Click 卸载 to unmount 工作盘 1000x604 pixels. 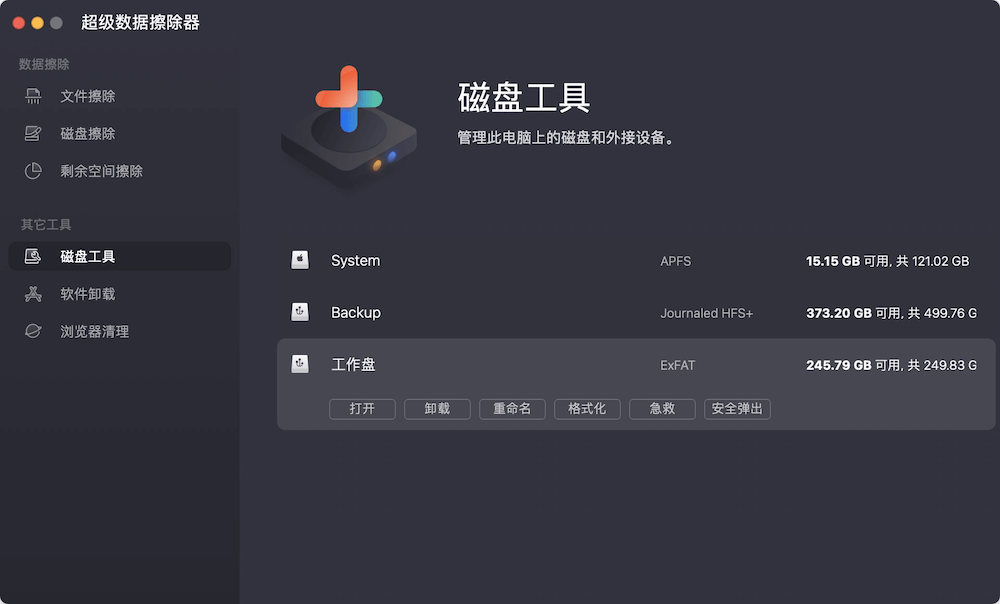pos(437,408)
